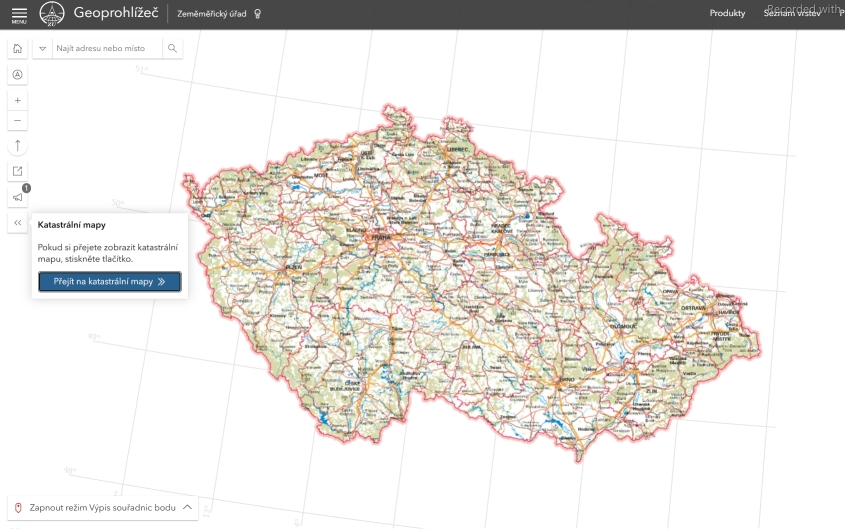Click the Geoprohlížeč logo emblem
845x529 pixels.
52,14
